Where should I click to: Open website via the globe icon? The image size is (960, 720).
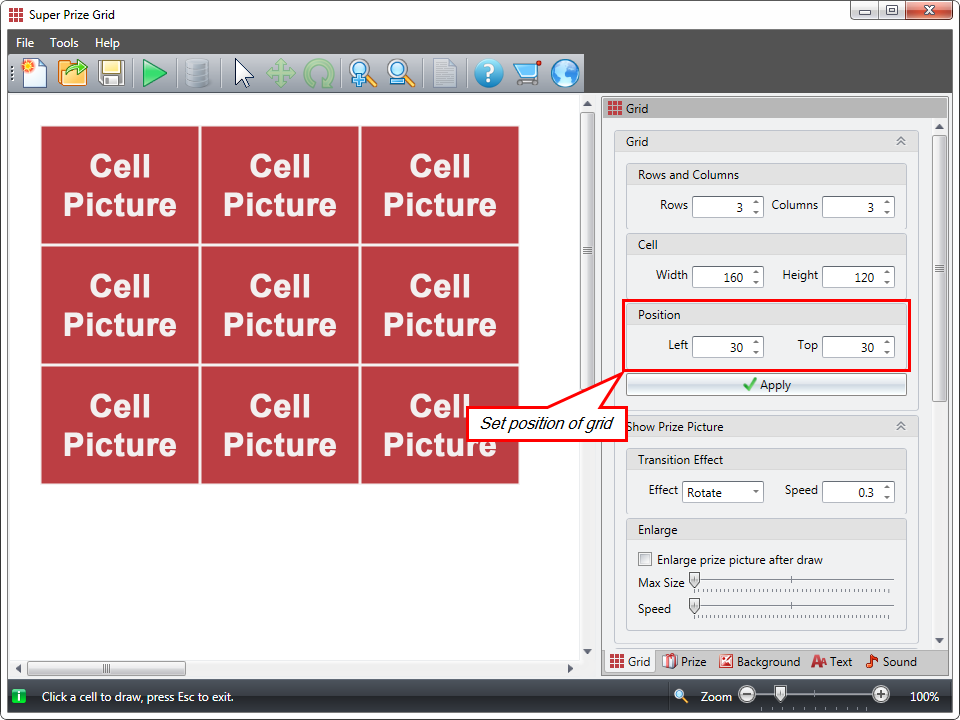click(565, 73)
